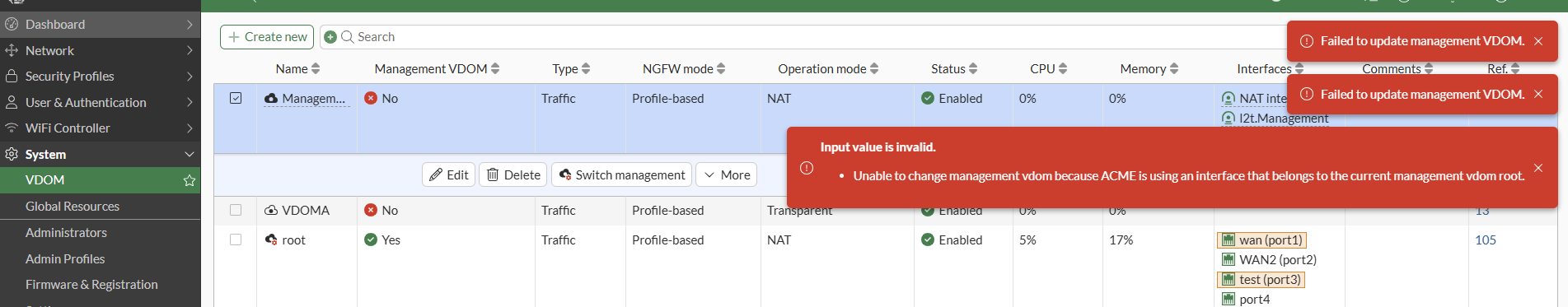Click the Managem... VDOM name
This screenshot has width=1568, height=307.
(313, 98)
